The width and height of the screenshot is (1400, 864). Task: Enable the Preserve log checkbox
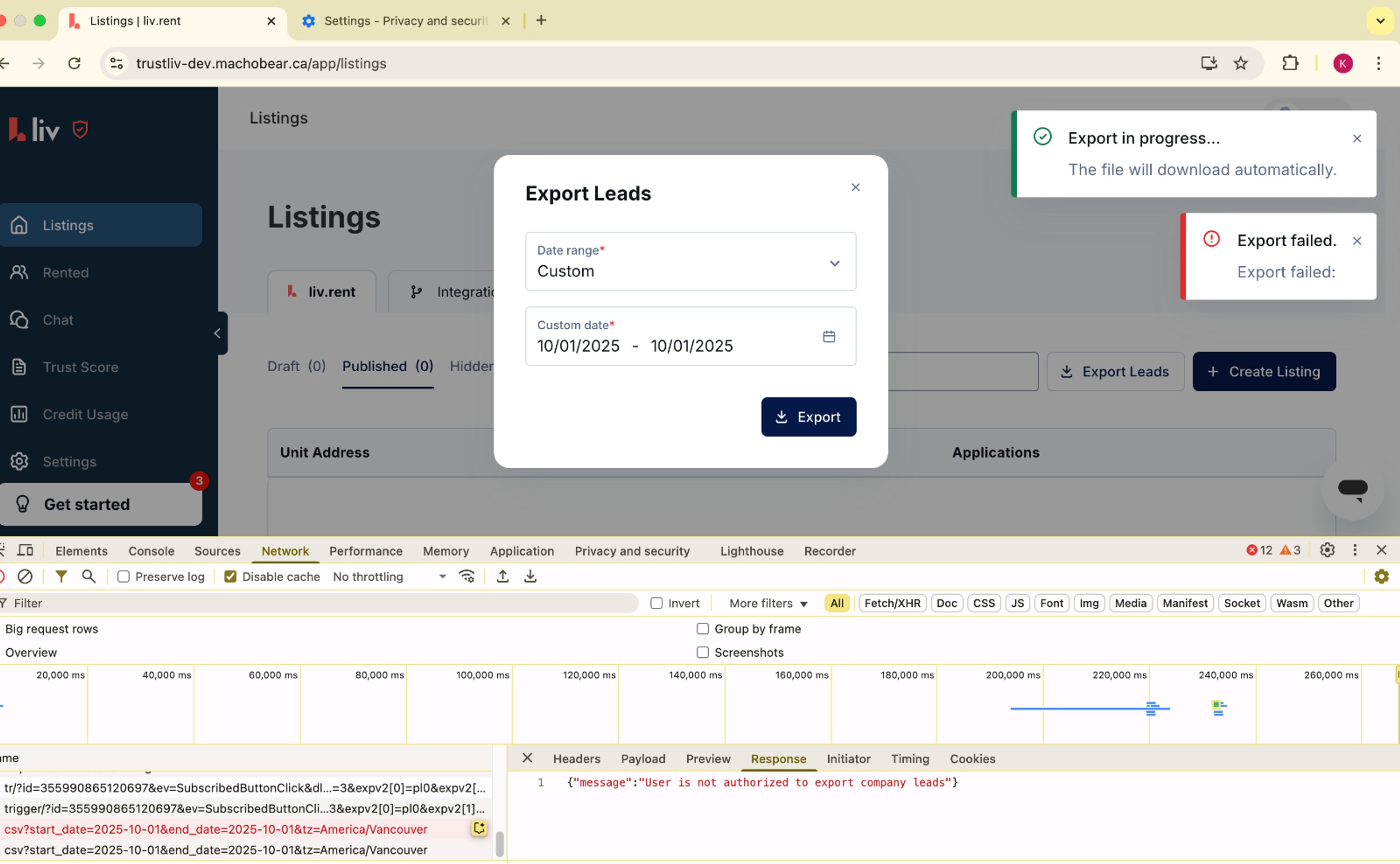(124, 576)
